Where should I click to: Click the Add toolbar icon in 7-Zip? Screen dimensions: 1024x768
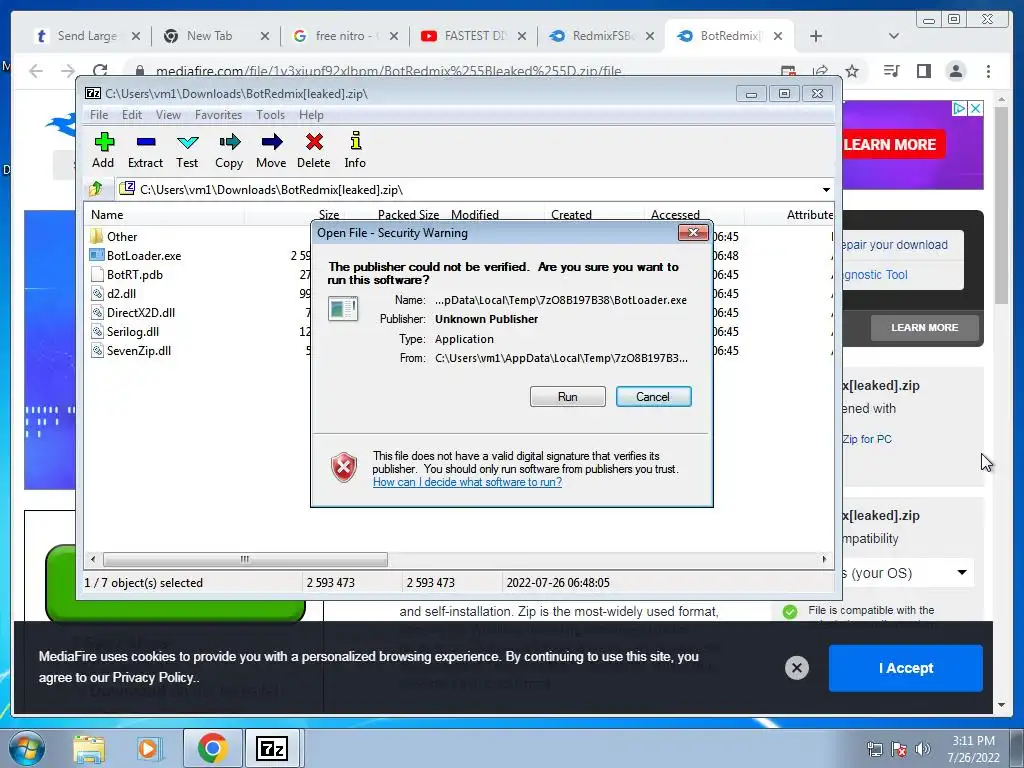[103, 150]
